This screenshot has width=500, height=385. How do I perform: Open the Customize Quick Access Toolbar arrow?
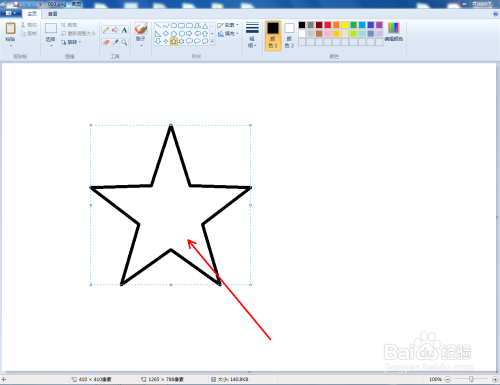tap(40, 4)
